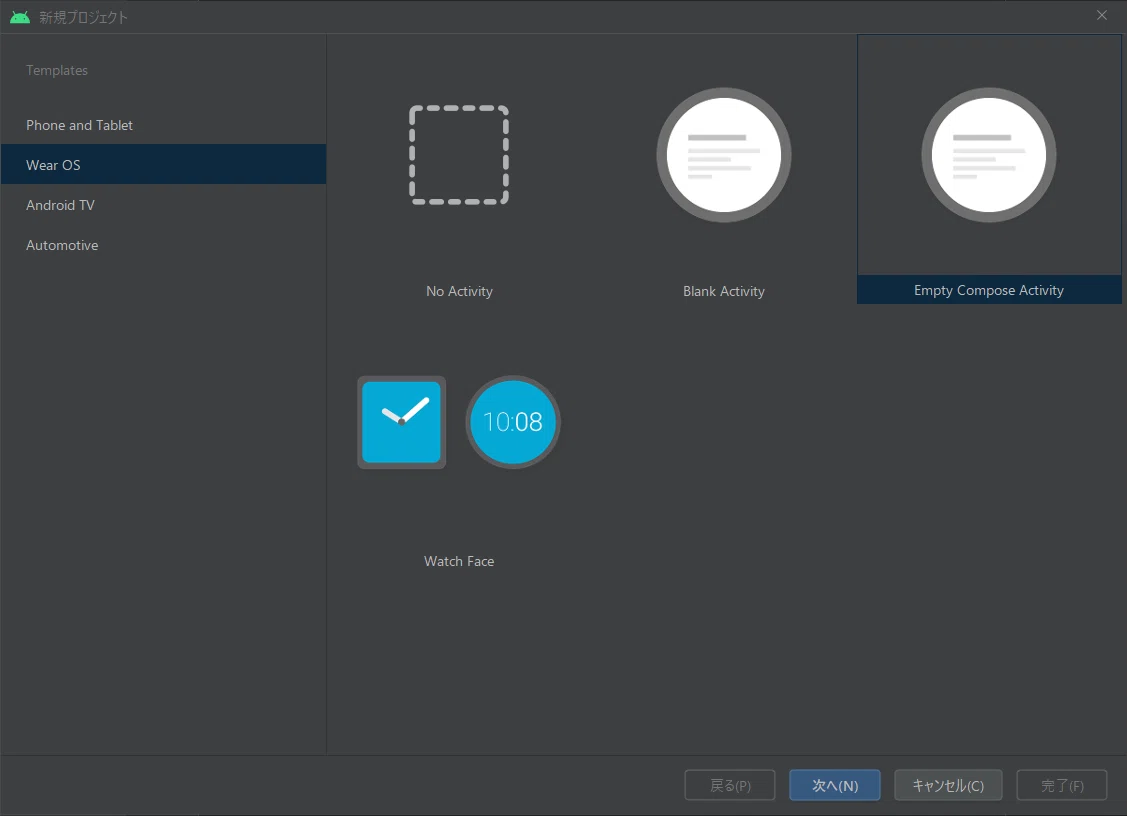Pick the Empty Compose Activity watch icon
Screen dimensions: 1127x816
pyautogui.click(x=989, y=155)
